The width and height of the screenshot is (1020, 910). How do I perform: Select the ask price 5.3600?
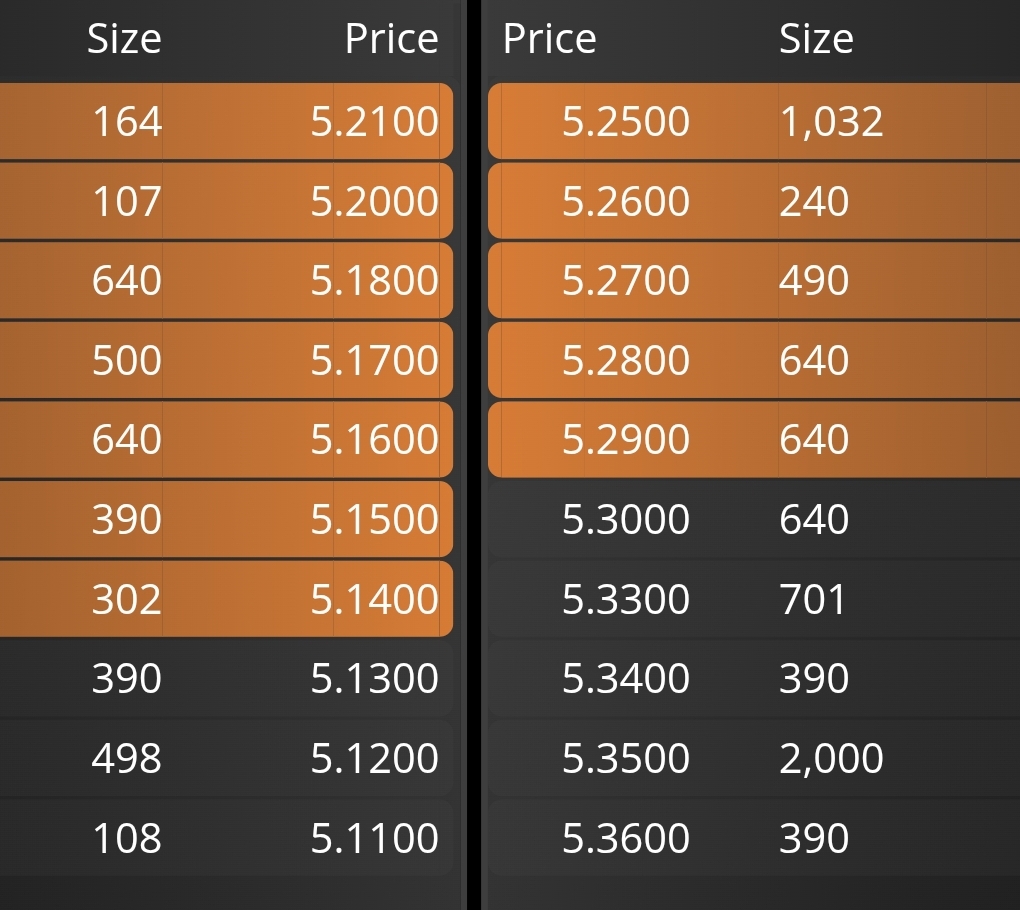tap(626, 838)
